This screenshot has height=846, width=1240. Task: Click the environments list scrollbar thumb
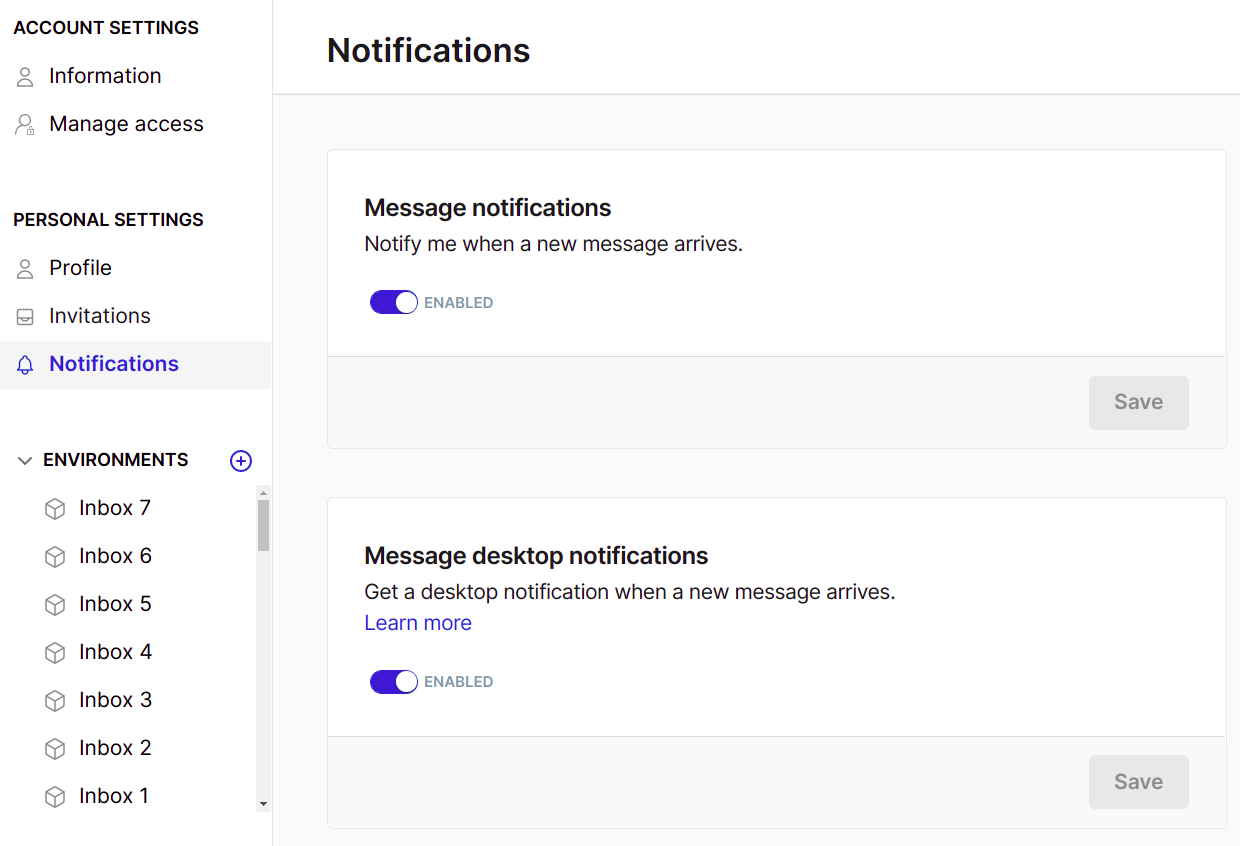pos(263,525)
